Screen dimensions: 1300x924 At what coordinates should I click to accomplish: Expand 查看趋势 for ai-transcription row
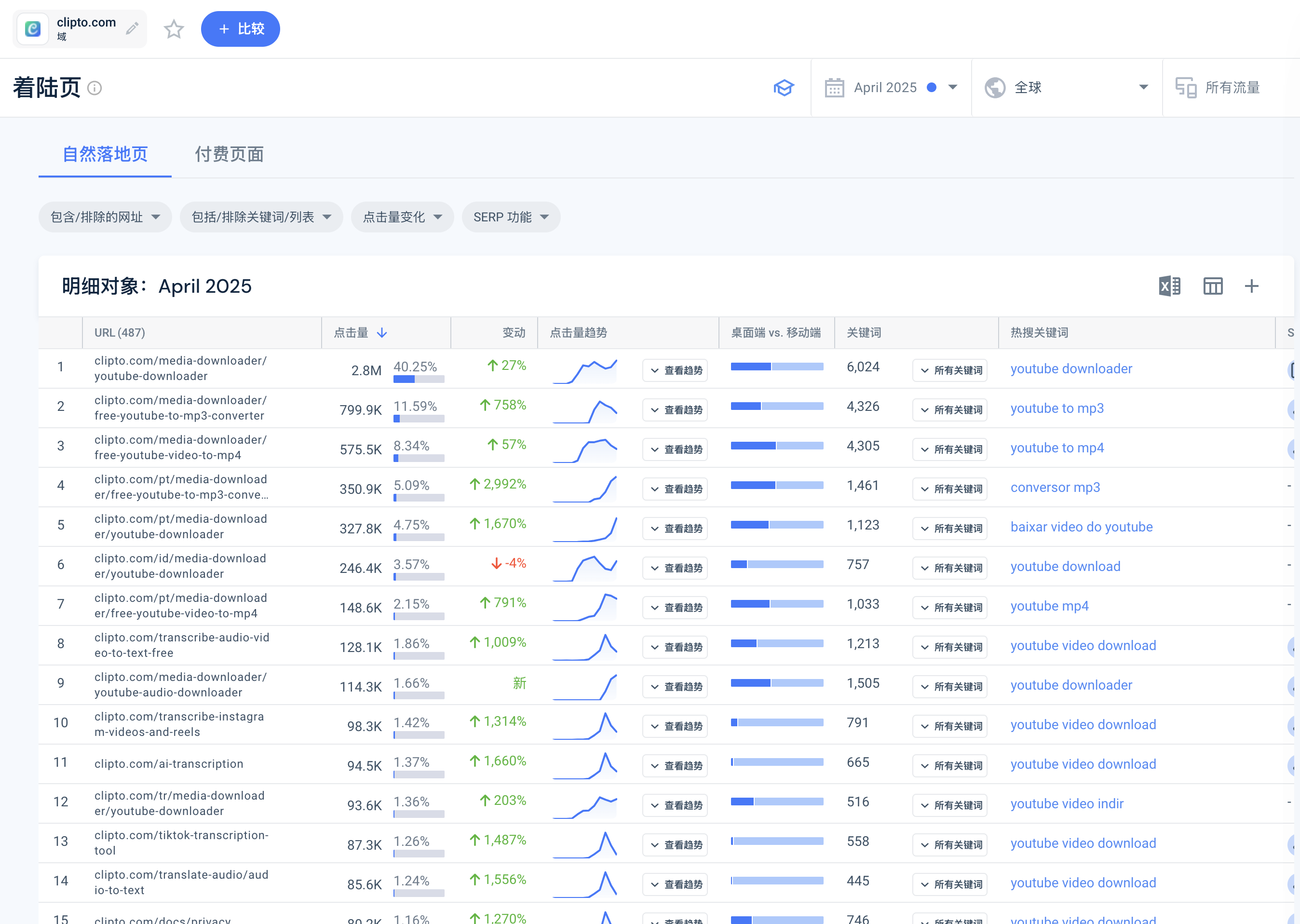point(675,766)
